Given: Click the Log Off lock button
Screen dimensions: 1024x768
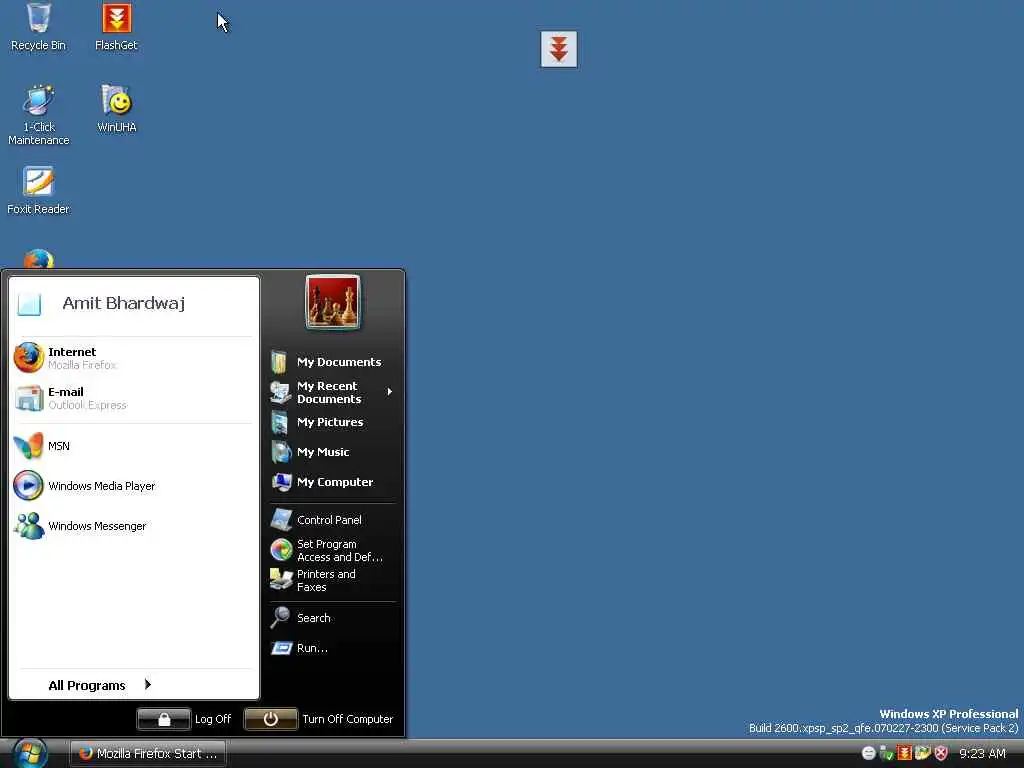Looking at the screenshot, I should point(164,719).
